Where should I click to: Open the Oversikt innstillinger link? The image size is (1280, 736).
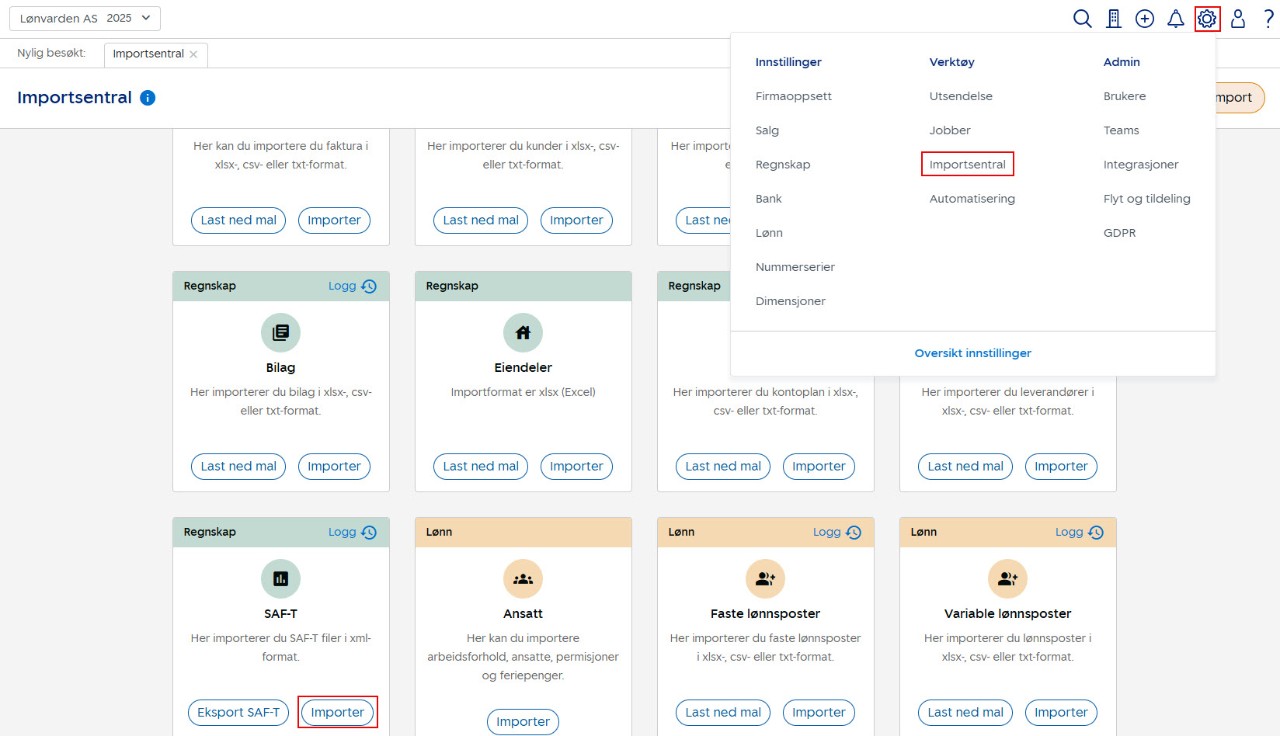[x=972, y=353]
